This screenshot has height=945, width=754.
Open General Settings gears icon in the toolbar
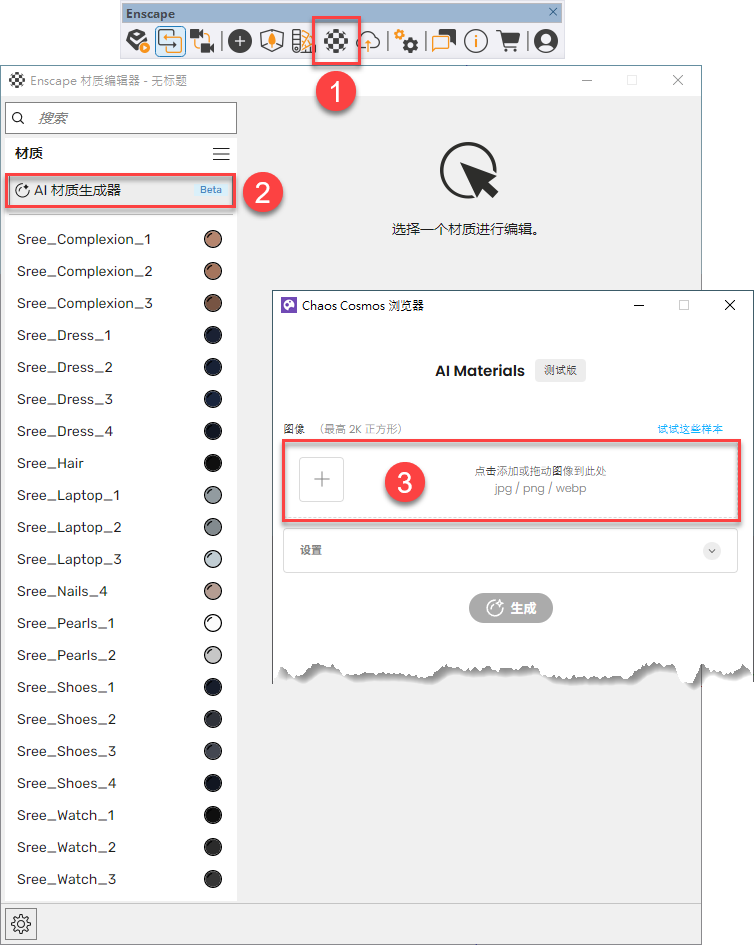406,41
